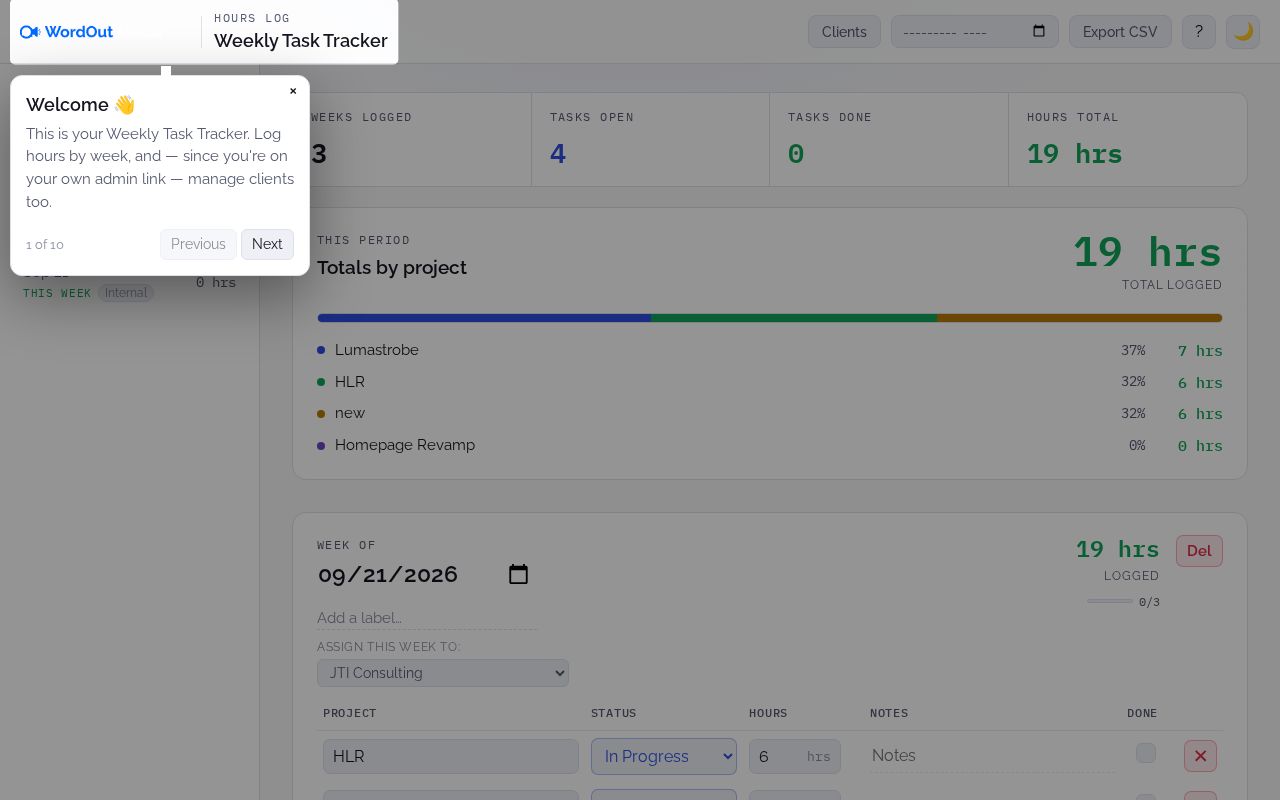1280x800 pixels.
Task: Remove the HLR row with red X
Action: coord(1200,756)
